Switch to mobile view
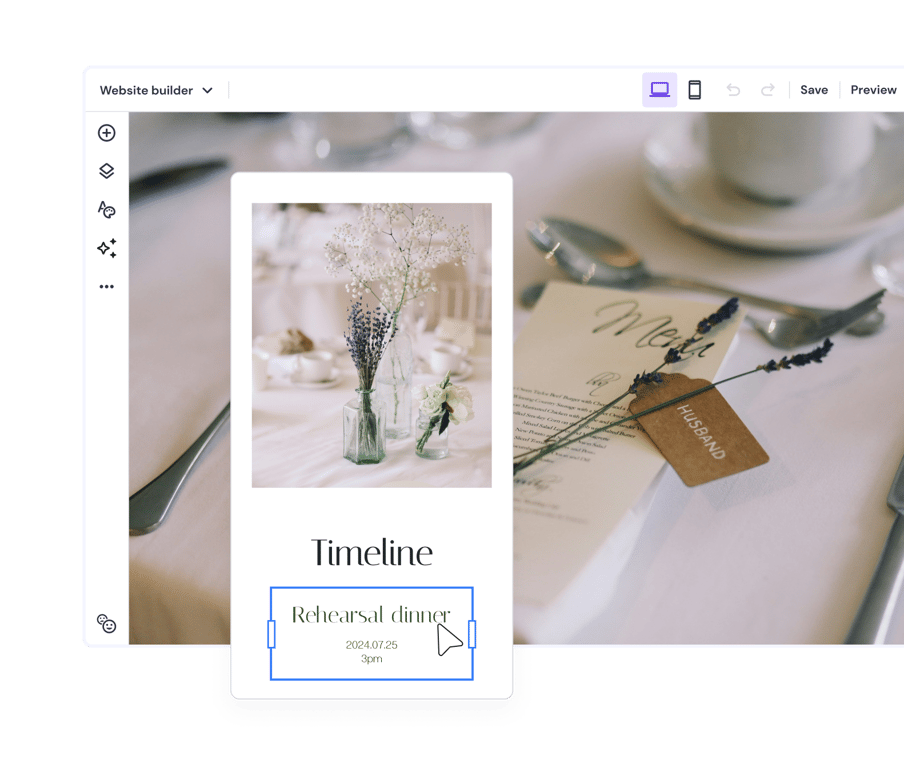 [695, 90]
